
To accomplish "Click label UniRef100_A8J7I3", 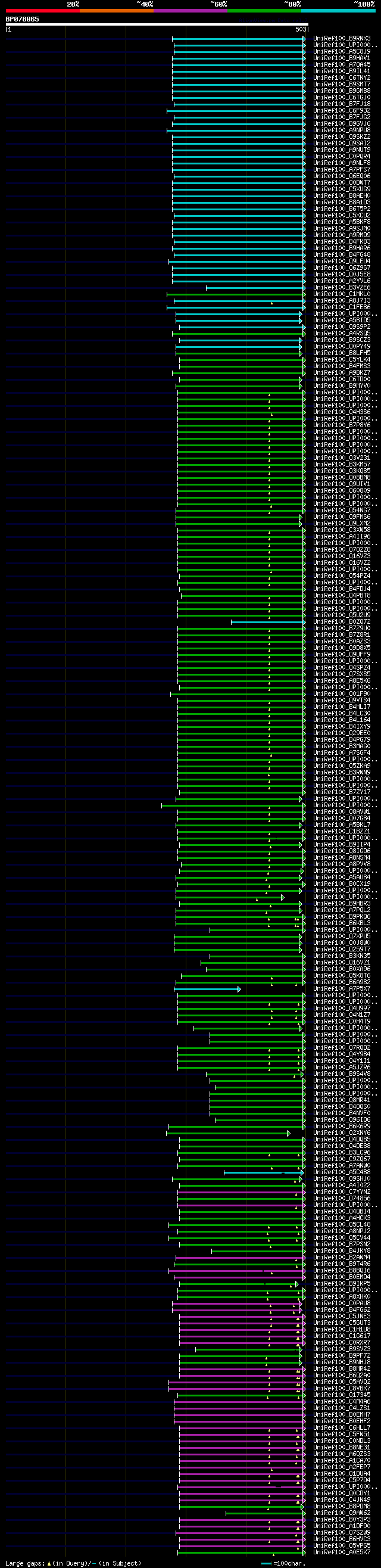I will [x=342, y=301].
